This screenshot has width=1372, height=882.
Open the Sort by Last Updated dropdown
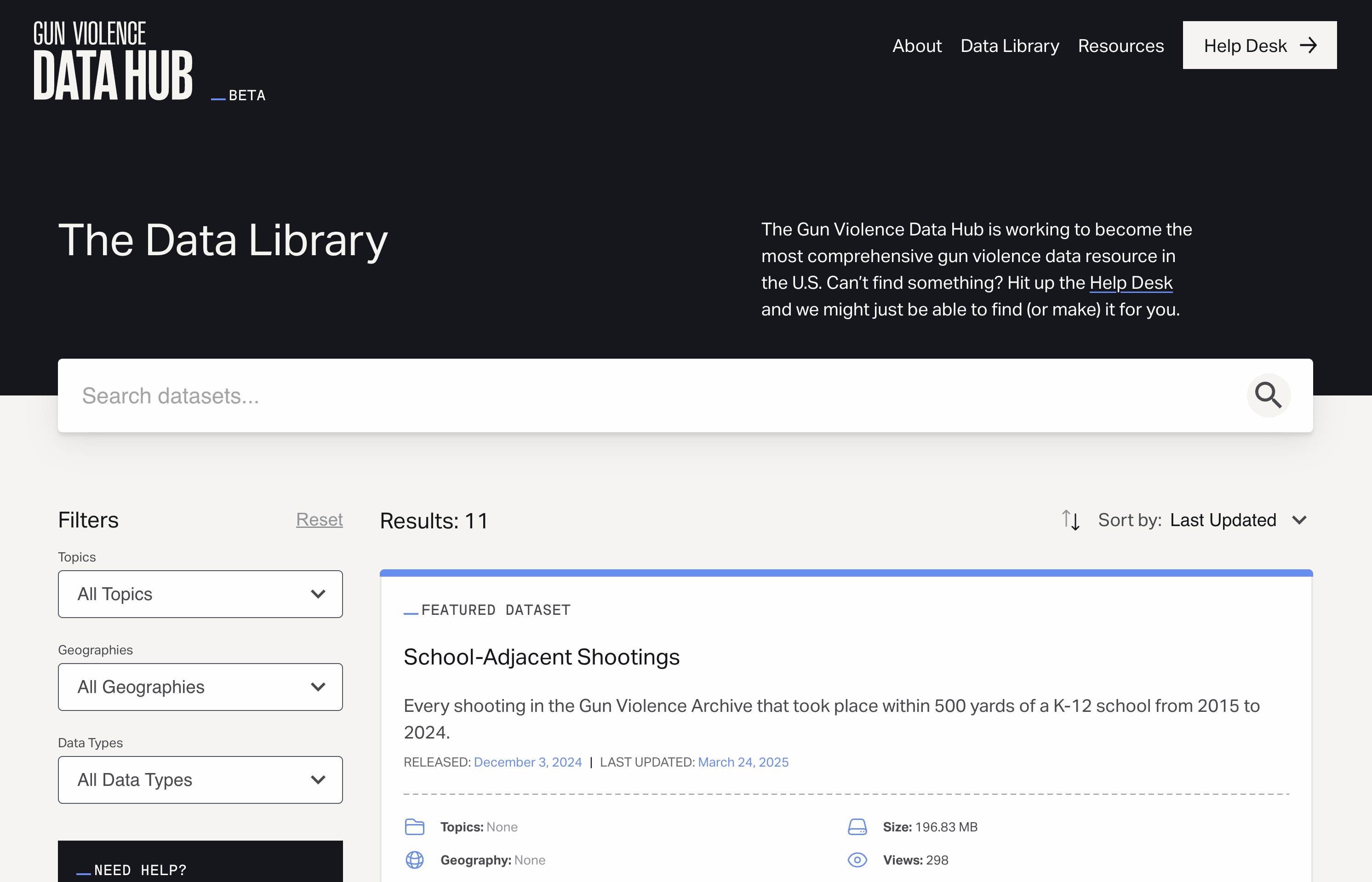1202,520
